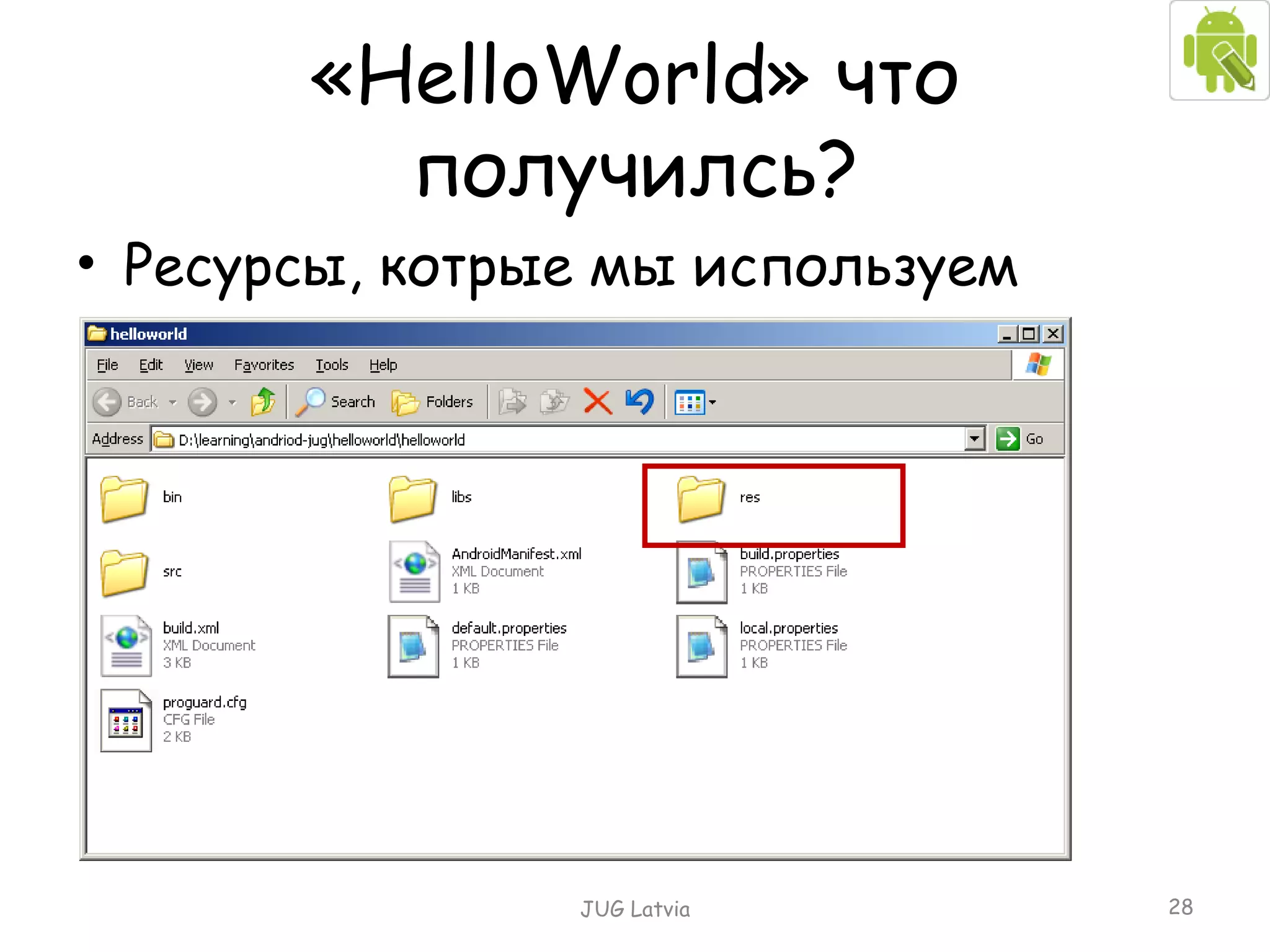Select the default.properties file icon
The image size is (1270, 952).
coord(414,646)
